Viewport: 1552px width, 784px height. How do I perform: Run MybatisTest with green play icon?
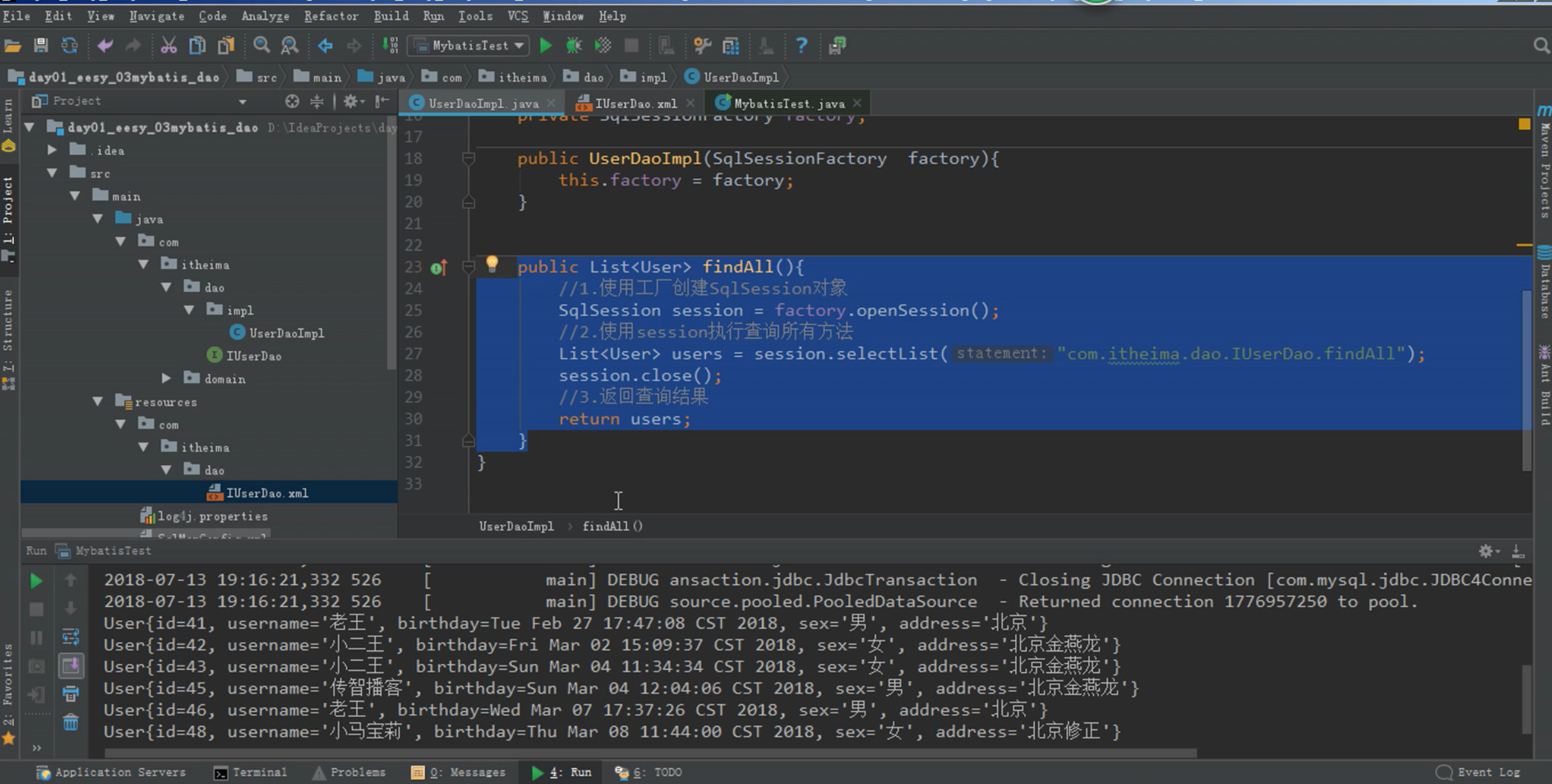coord(545,45)
